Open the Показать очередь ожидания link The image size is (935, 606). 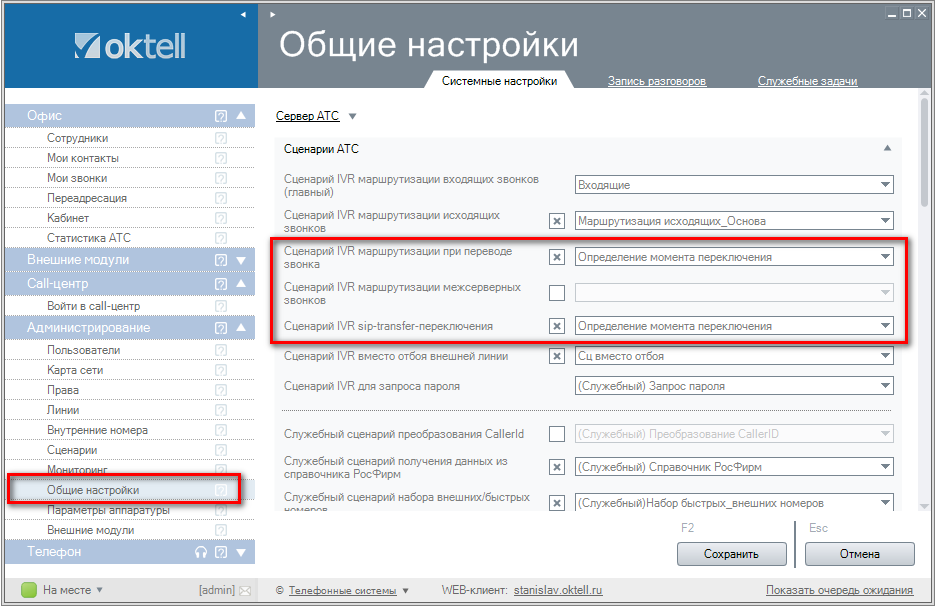[839, 590]
